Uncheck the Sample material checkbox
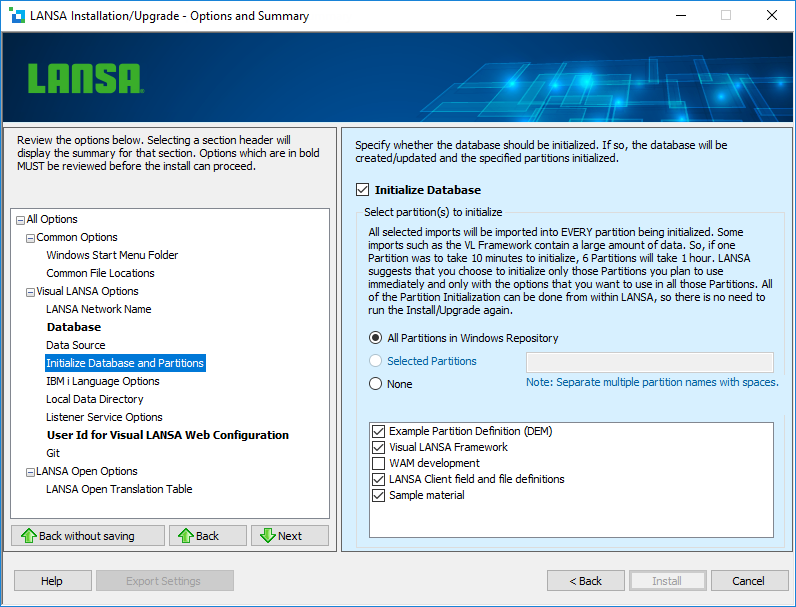 tap(379, 495)
